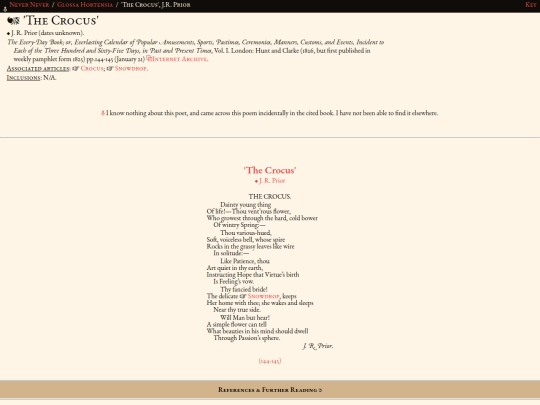Click the pointing-hand icon in the poem line
Viewport: 540px width, 405px height.
[x=243, y=296]
